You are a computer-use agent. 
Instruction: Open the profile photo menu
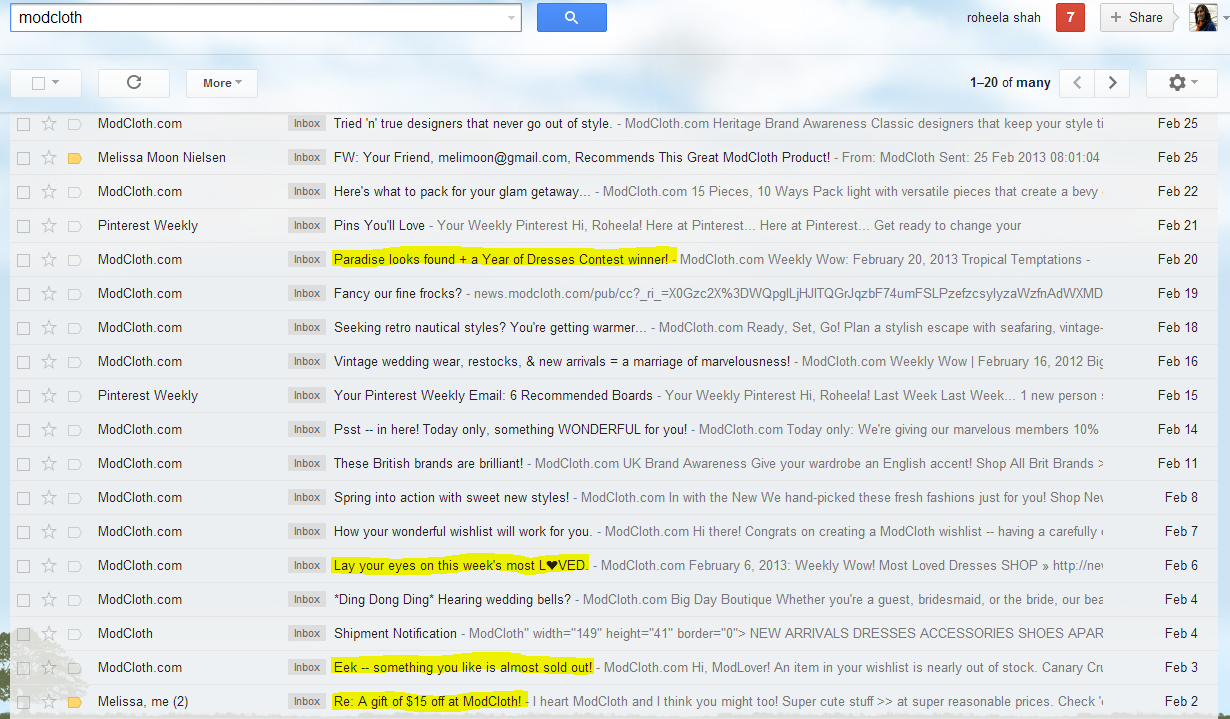tap(1202, 17)
